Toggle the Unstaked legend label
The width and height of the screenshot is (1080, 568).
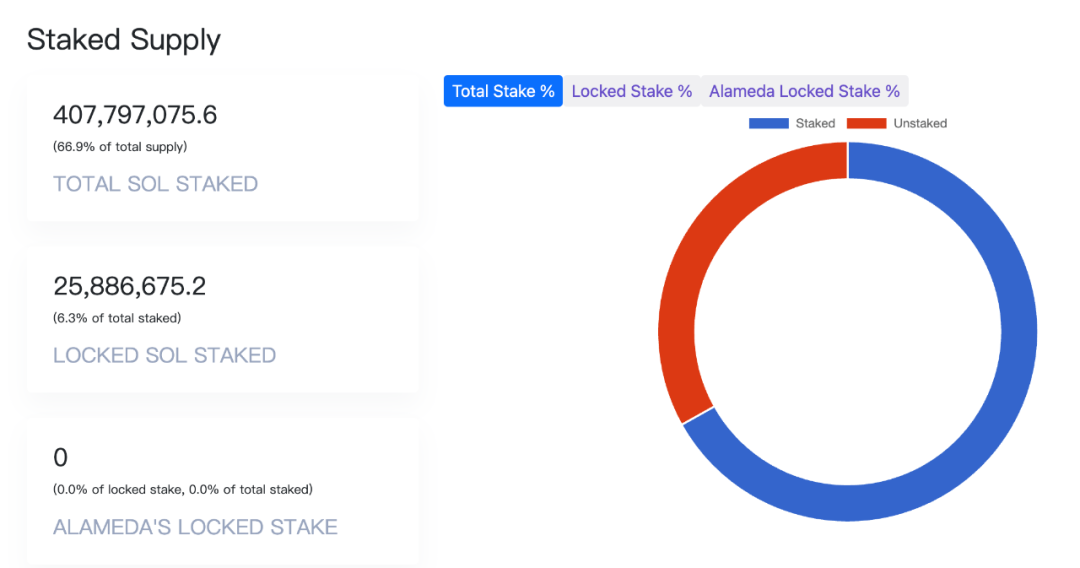coord(920,123)
